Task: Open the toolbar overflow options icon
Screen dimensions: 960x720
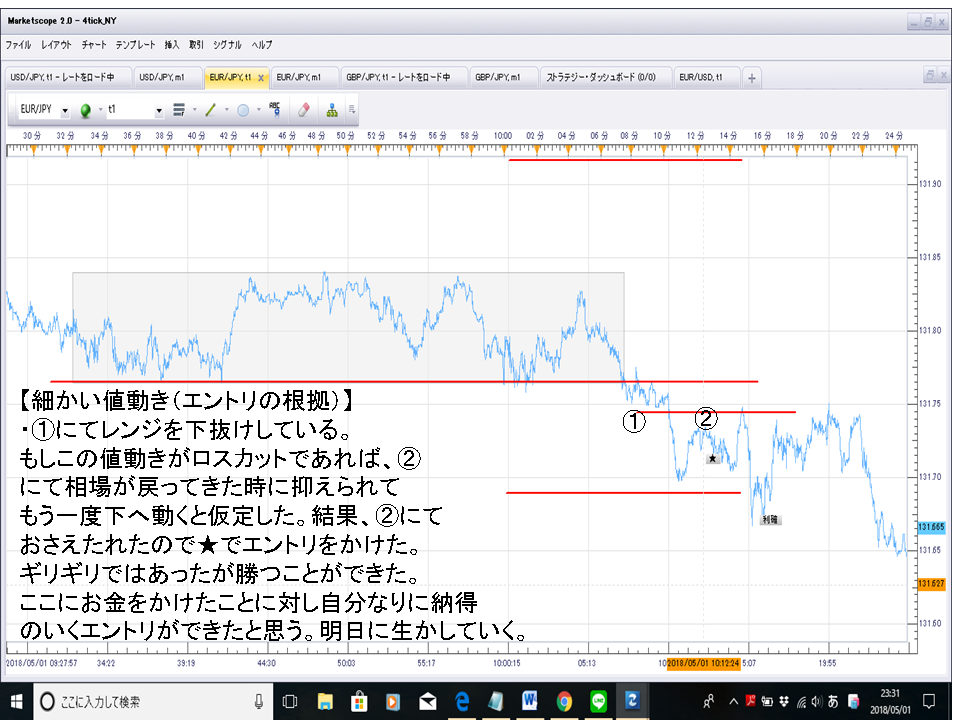Action: pyautogui.click(x=352, y=110)
